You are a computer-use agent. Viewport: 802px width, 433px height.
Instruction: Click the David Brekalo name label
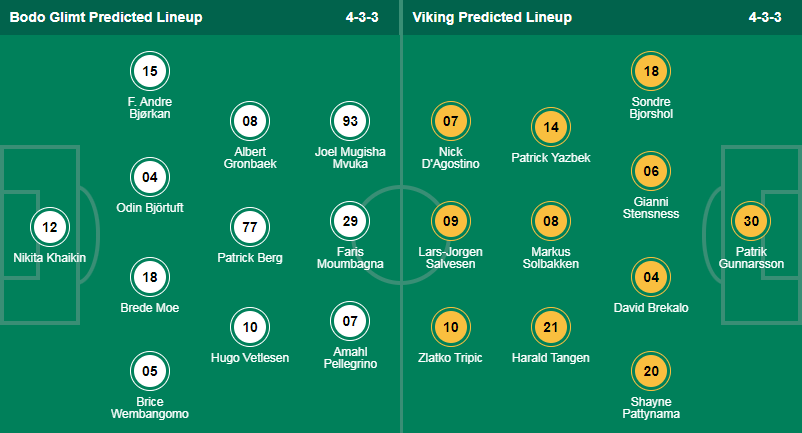tap(651, 308)
